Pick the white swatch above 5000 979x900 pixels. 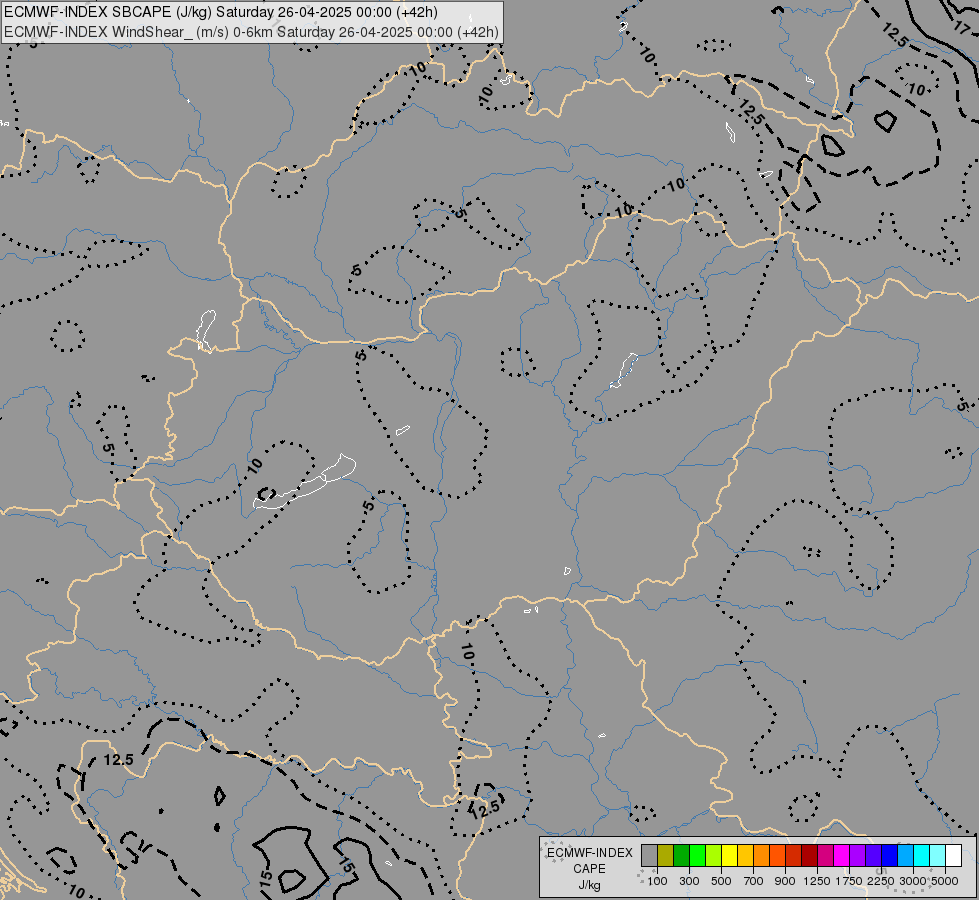[953, 856]
